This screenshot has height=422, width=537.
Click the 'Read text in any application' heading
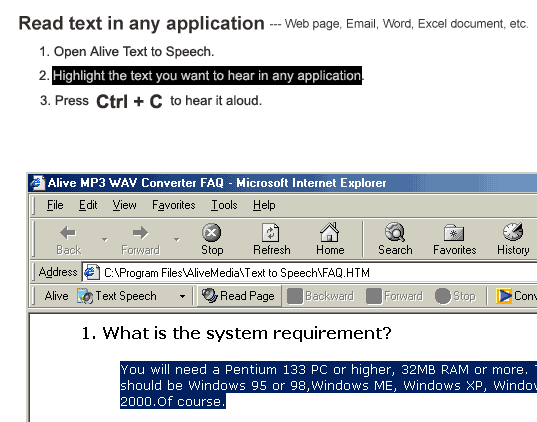click(141, 23)
